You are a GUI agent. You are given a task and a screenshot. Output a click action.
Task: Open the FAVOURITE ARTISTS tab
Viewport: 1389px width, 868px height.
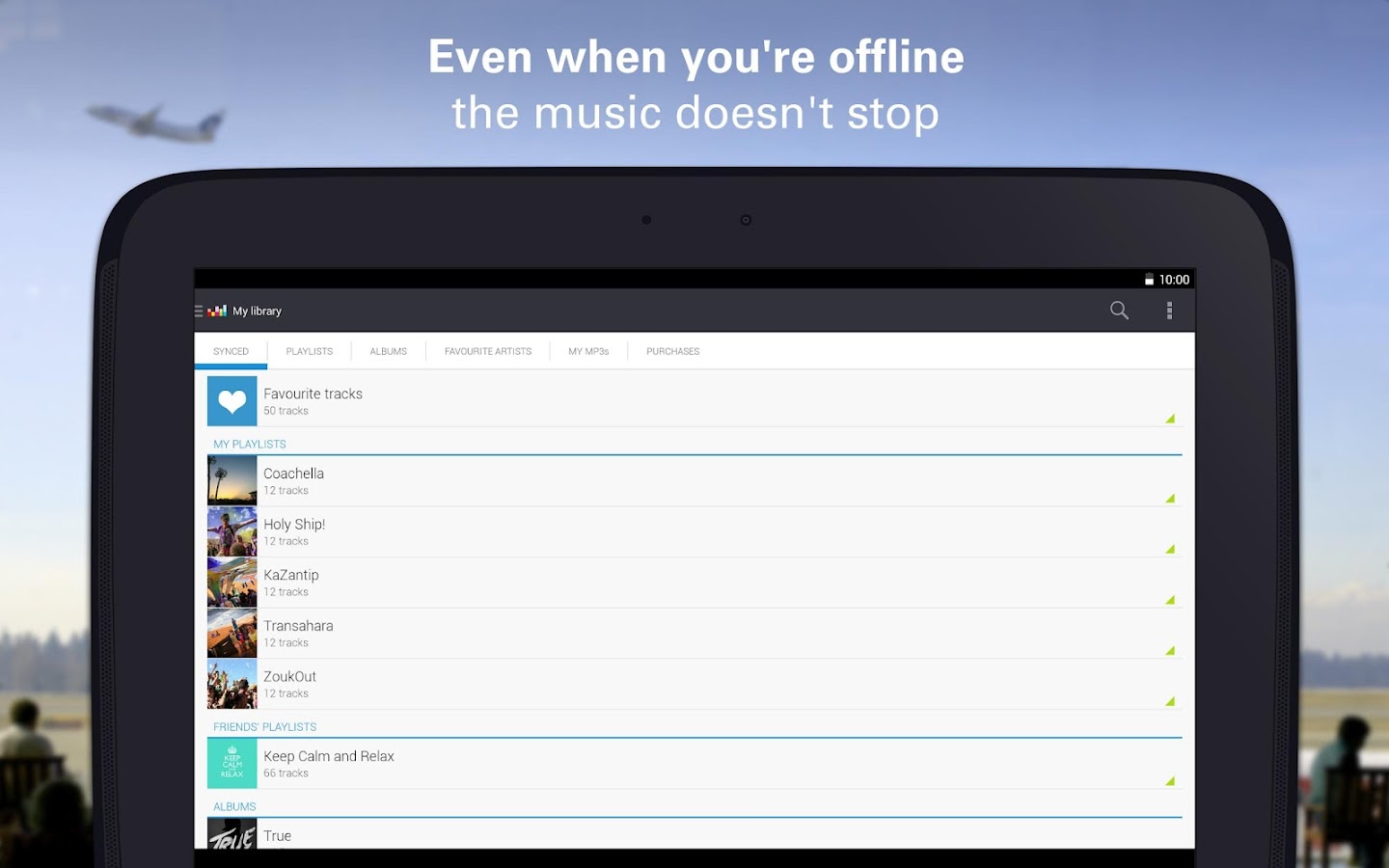click(488, 351)
